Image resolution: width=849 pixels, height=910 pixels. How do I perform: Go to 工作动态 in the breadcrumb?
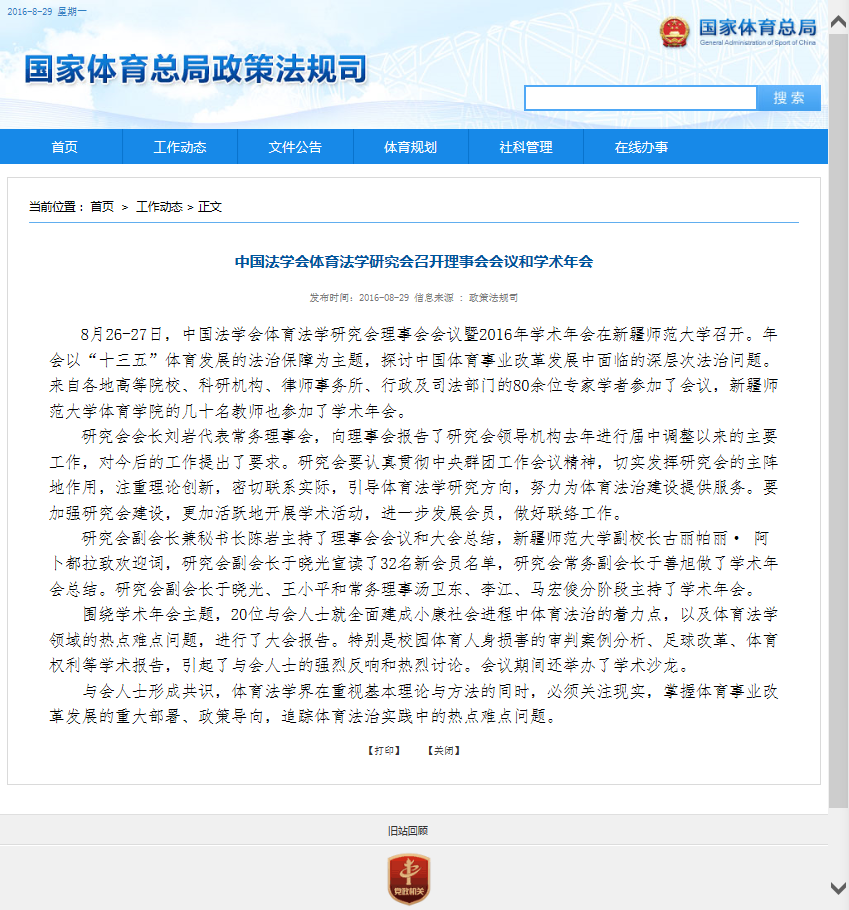pos(159,207)
